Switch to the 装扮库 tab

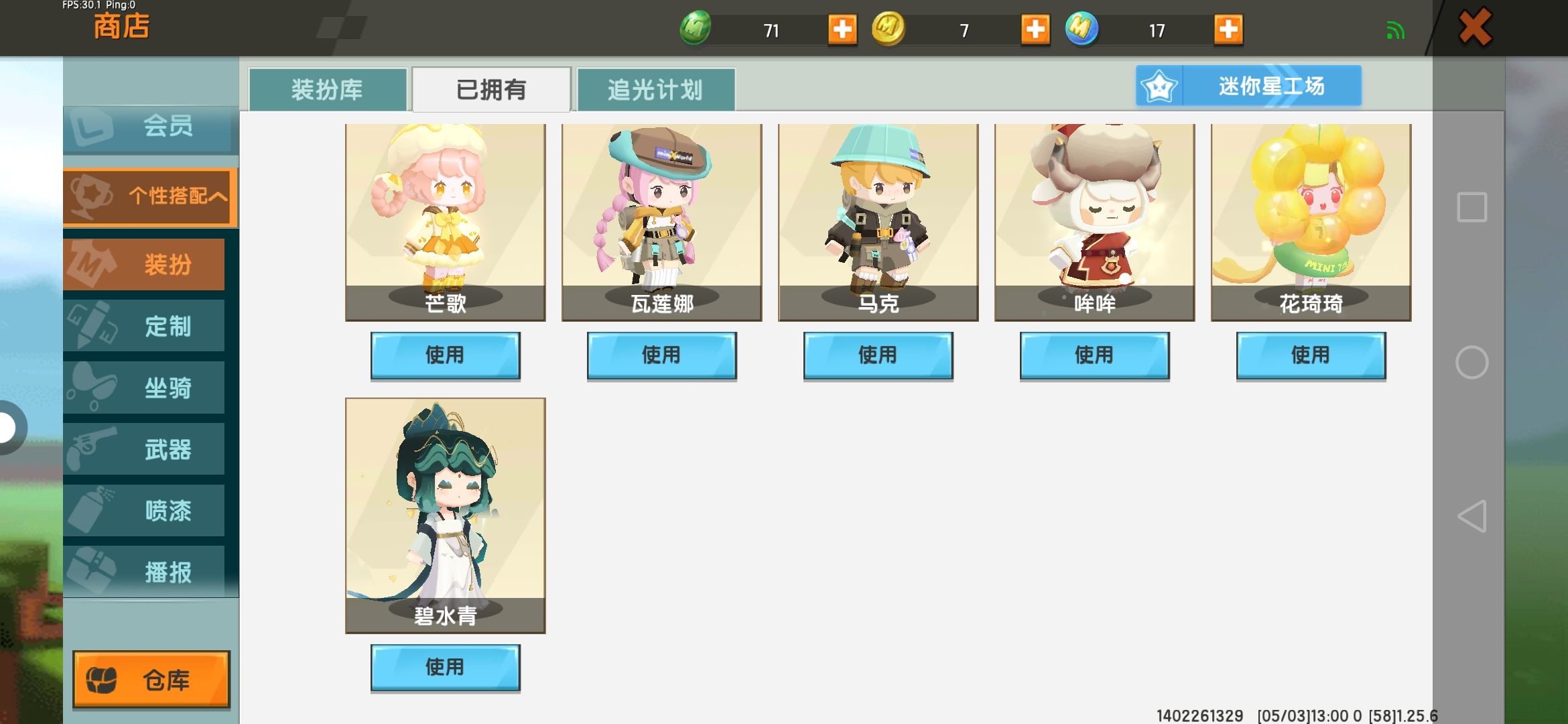[328, 89]
